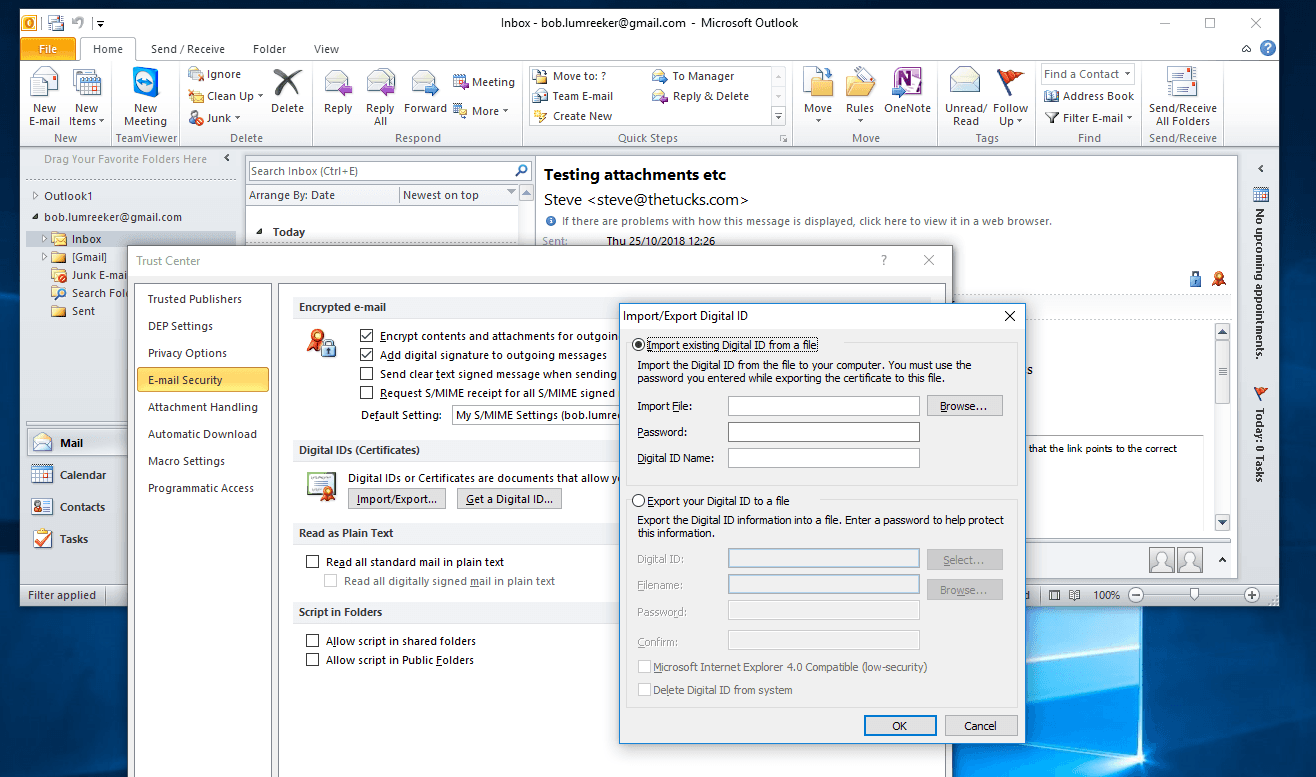Select Import existing Digital ID from a file
Image resolution: width=1316 pixels, height=777 pixels.
tap(639, 345)
